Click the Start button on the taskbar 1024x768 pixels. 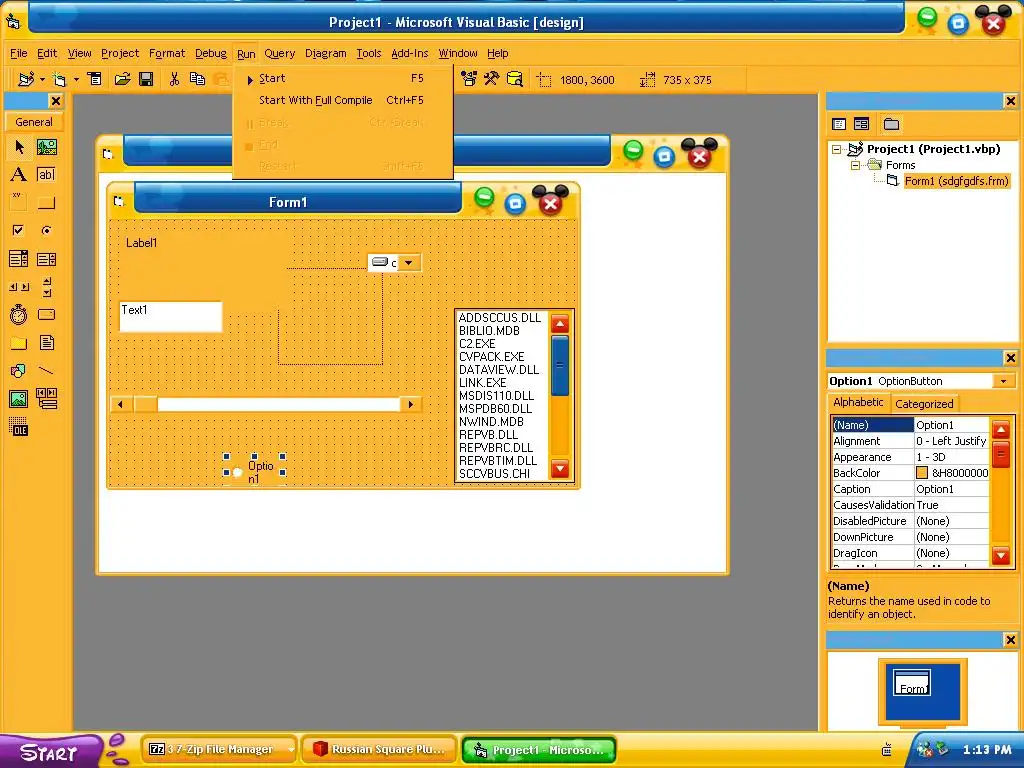[50, 752]
